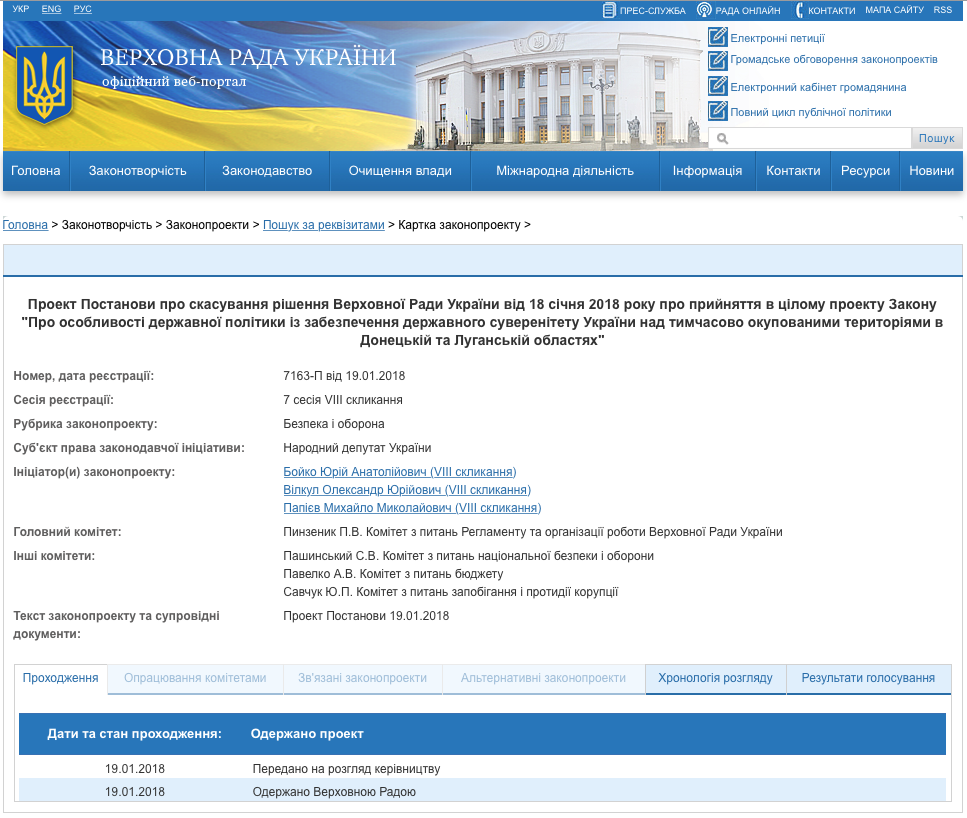Follow Пошук за реквізитами breadcrumb link

tap(324, 225)
